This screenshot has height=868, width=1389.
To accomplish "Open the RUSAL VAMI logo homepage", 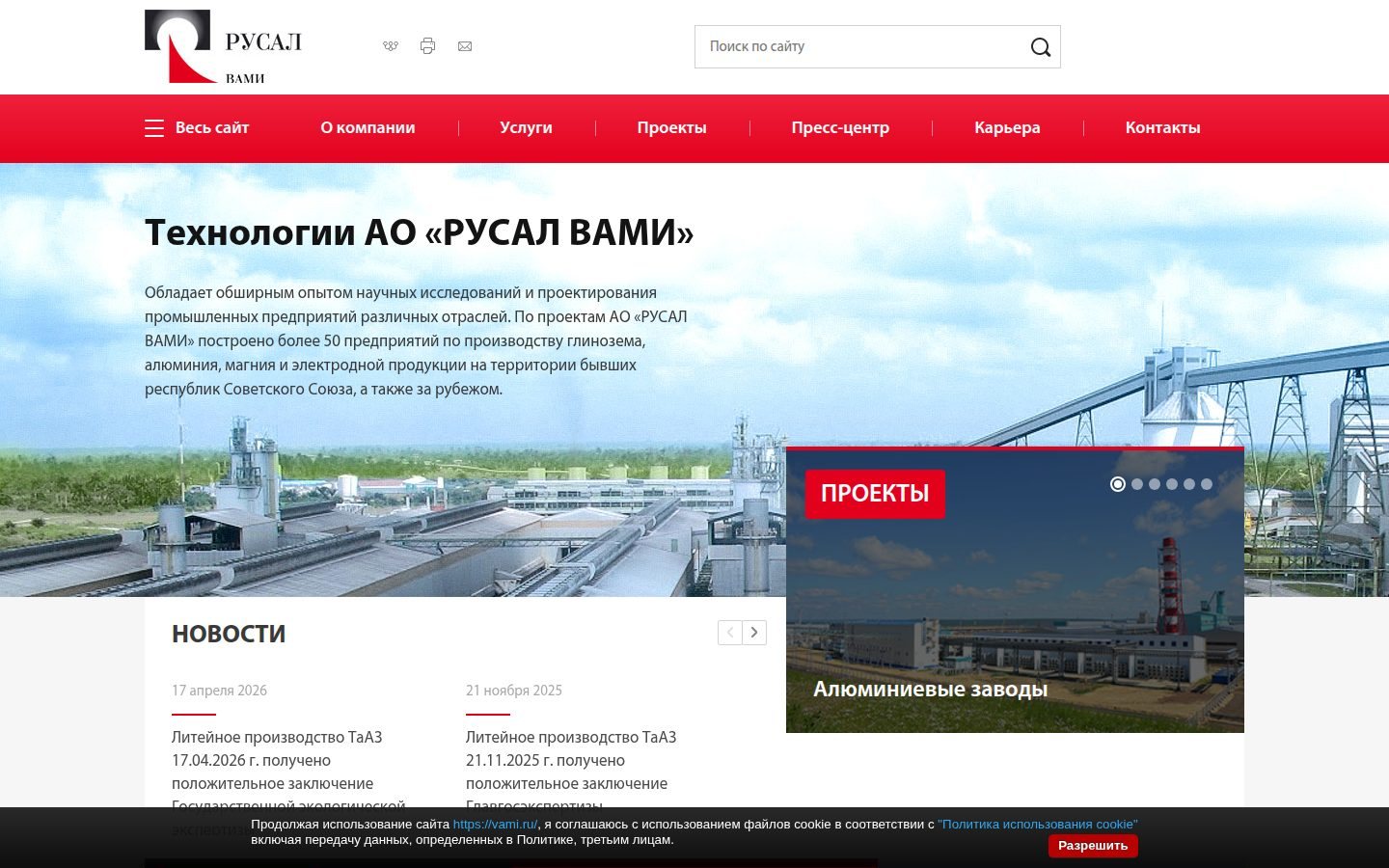I will tap(223, 46).
